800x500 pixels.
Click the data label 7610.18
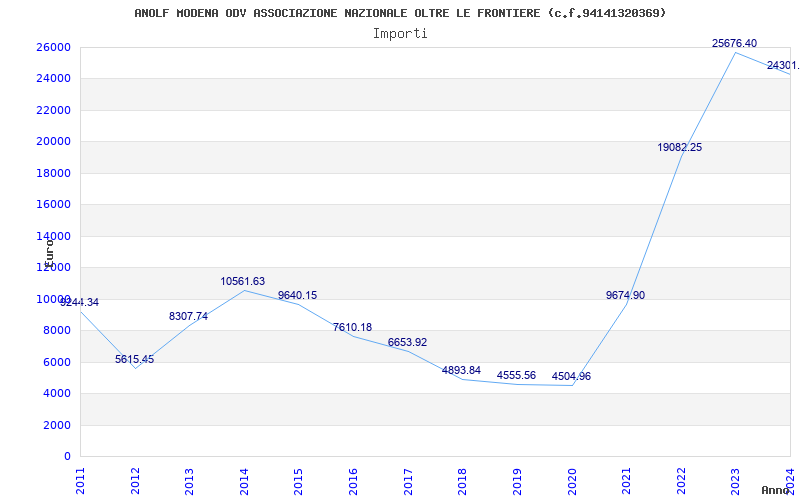[353, 328]
